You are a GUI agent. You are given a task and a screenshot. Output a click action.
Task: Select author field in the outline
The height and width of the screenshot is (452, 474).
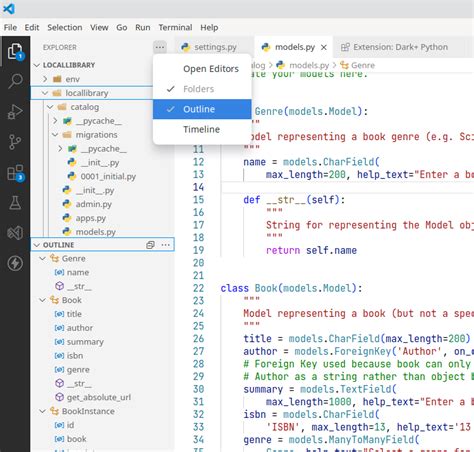tap(80, 328)
